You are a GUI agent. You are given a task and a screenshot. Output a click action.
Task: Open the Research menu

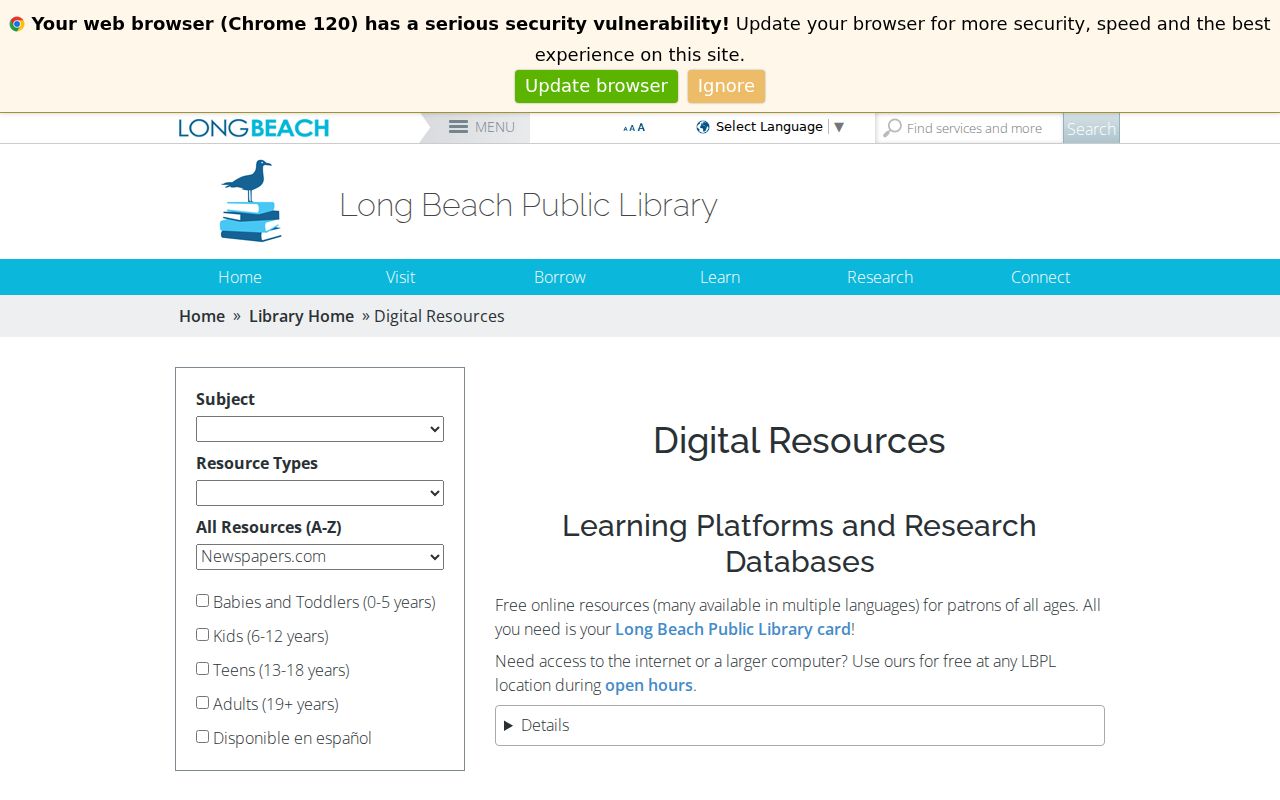880,277
